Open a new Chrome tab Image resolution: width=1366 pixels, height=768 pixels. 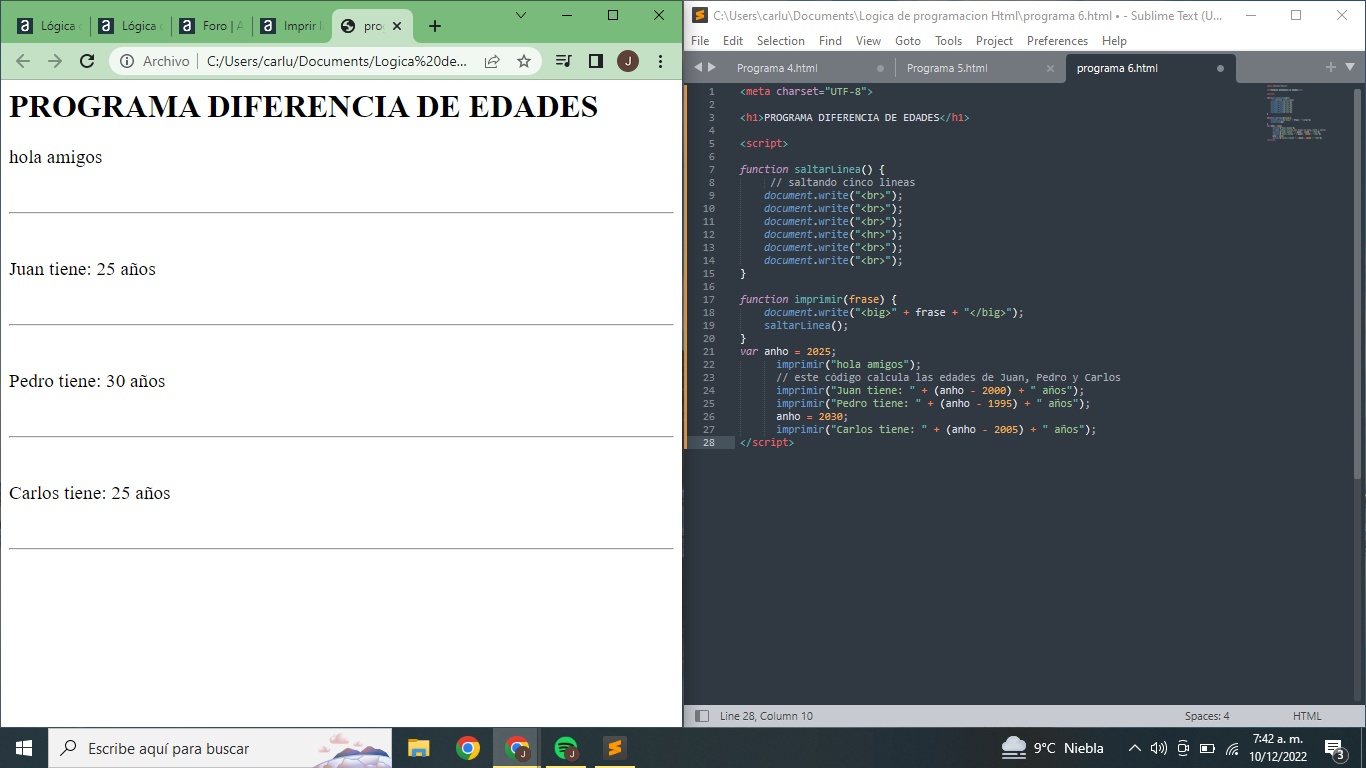pos(435,26)
